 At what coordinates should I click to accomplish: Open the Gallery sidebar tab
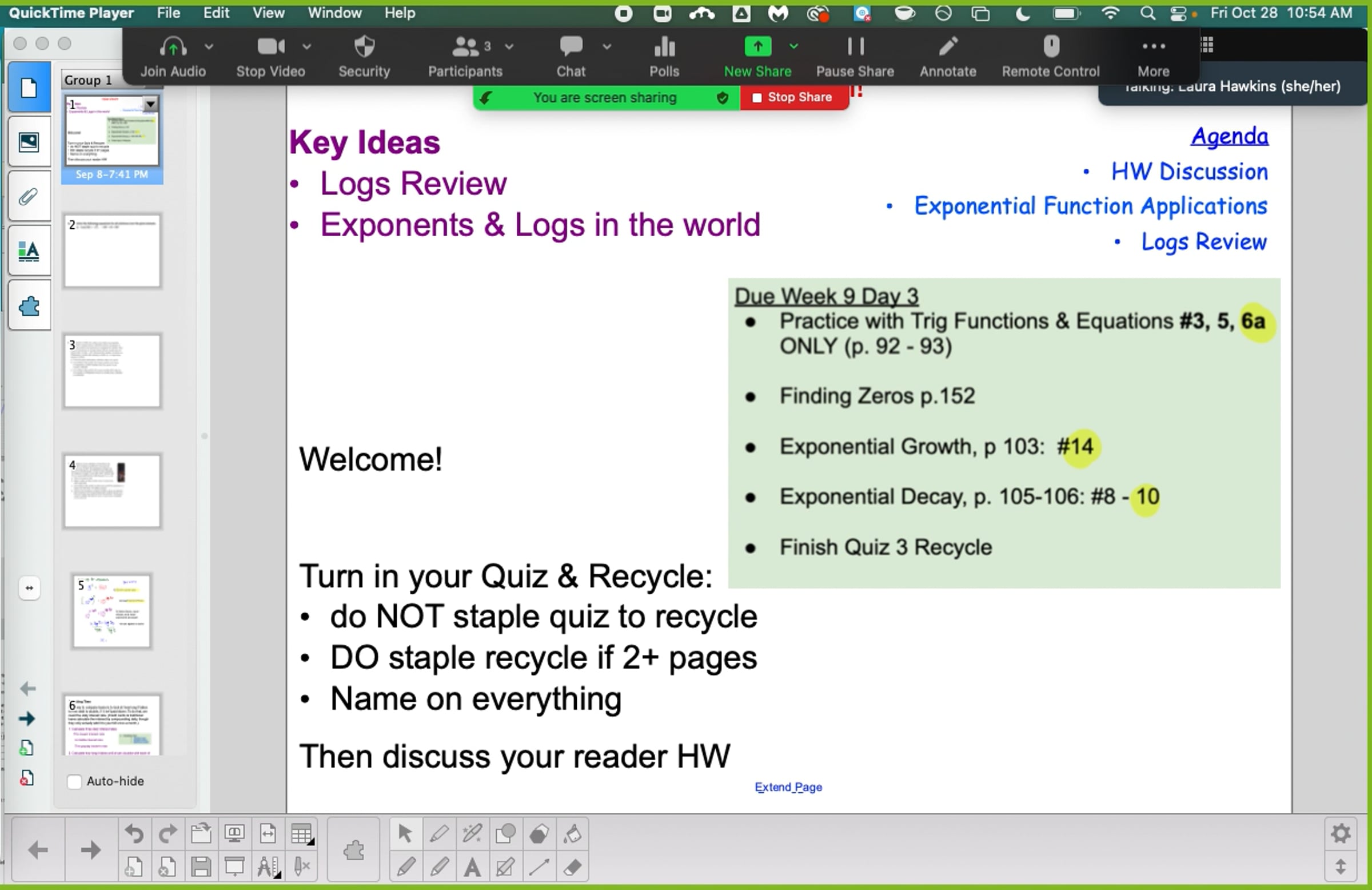[x=28, y=142]
